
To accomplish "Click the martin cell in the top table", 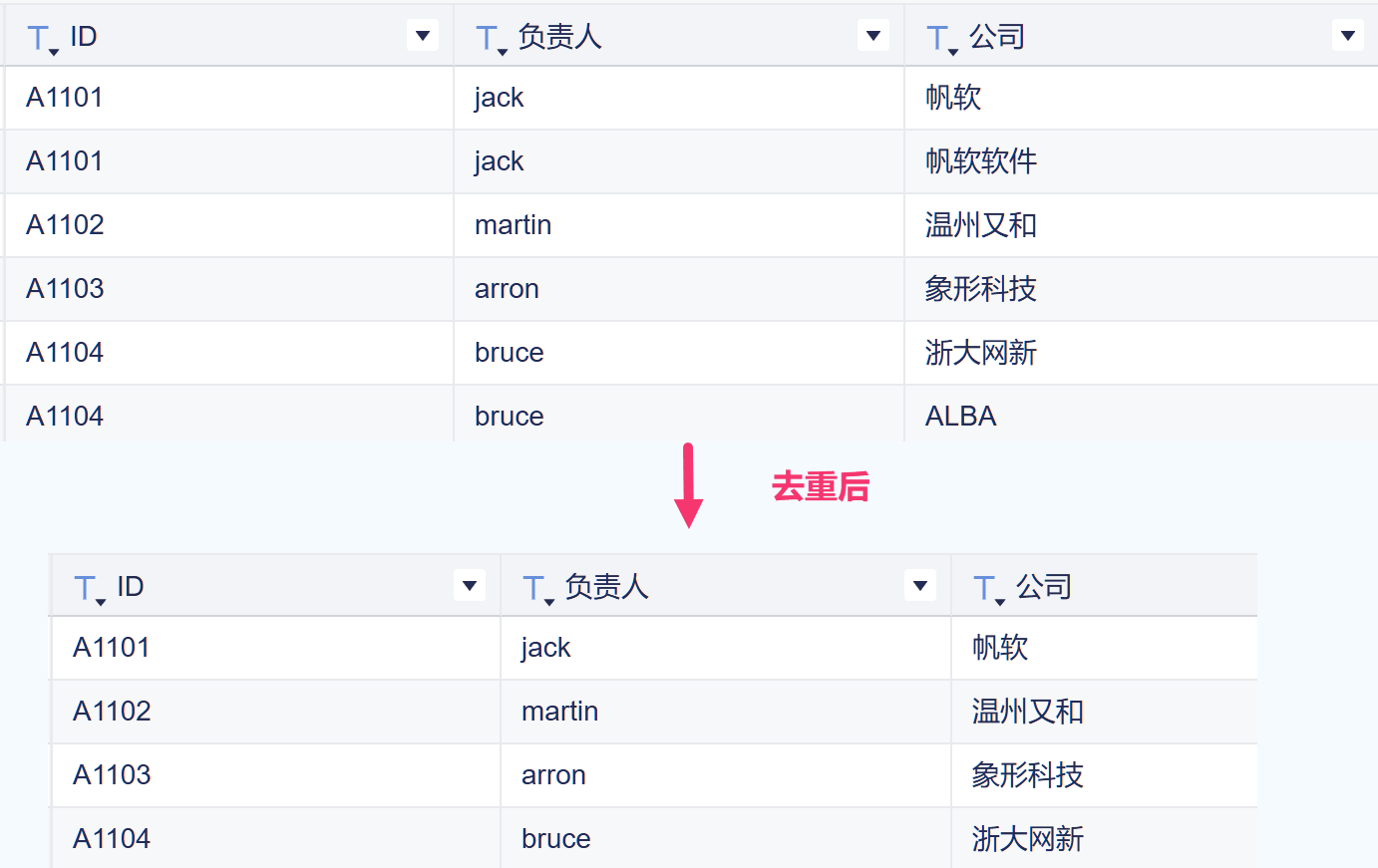I will tap(514, 225).
